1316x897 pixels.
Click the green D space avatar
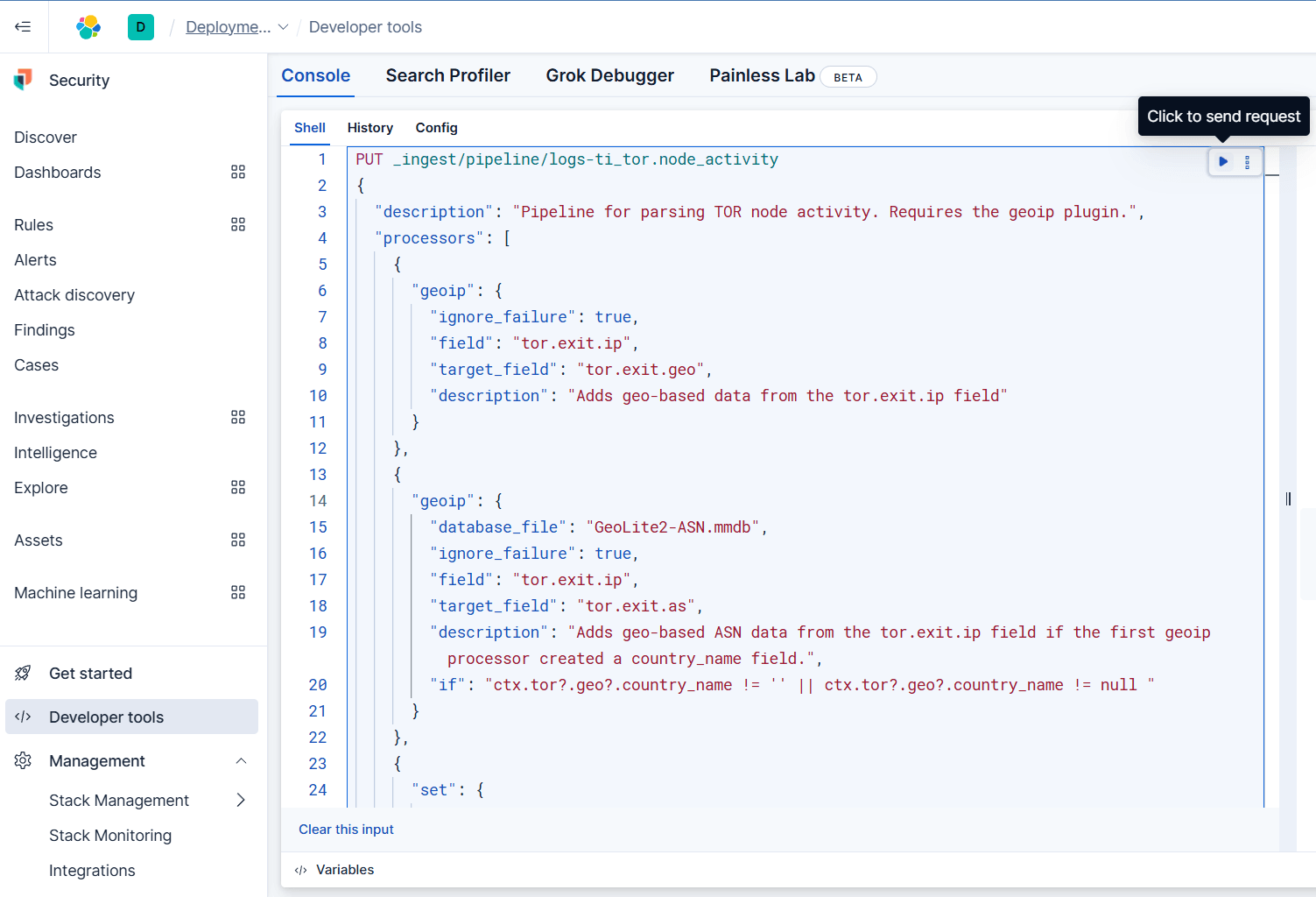[141, 27]
